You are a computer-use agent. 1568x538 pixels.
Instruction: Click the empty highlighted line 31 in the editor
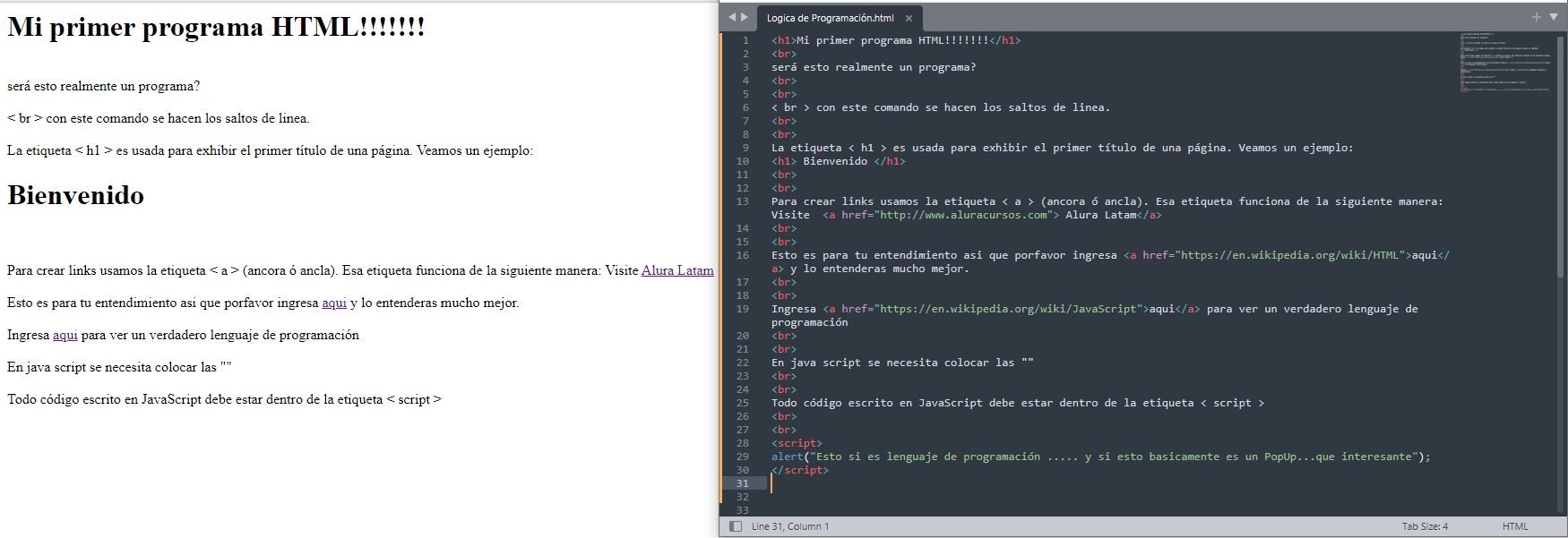pyautogui.click(x=1111, y=483)
